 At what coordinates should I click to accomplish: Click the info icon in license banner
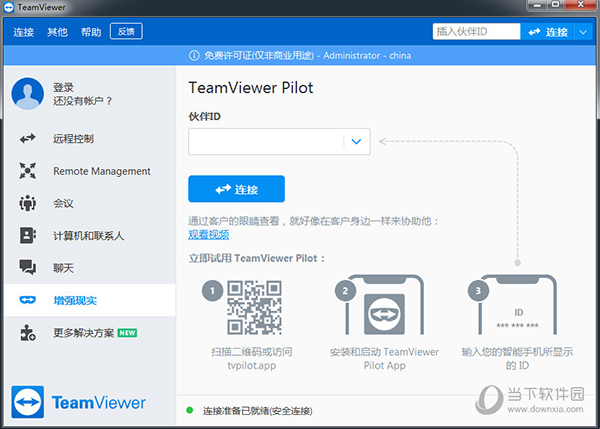(194, 55)
